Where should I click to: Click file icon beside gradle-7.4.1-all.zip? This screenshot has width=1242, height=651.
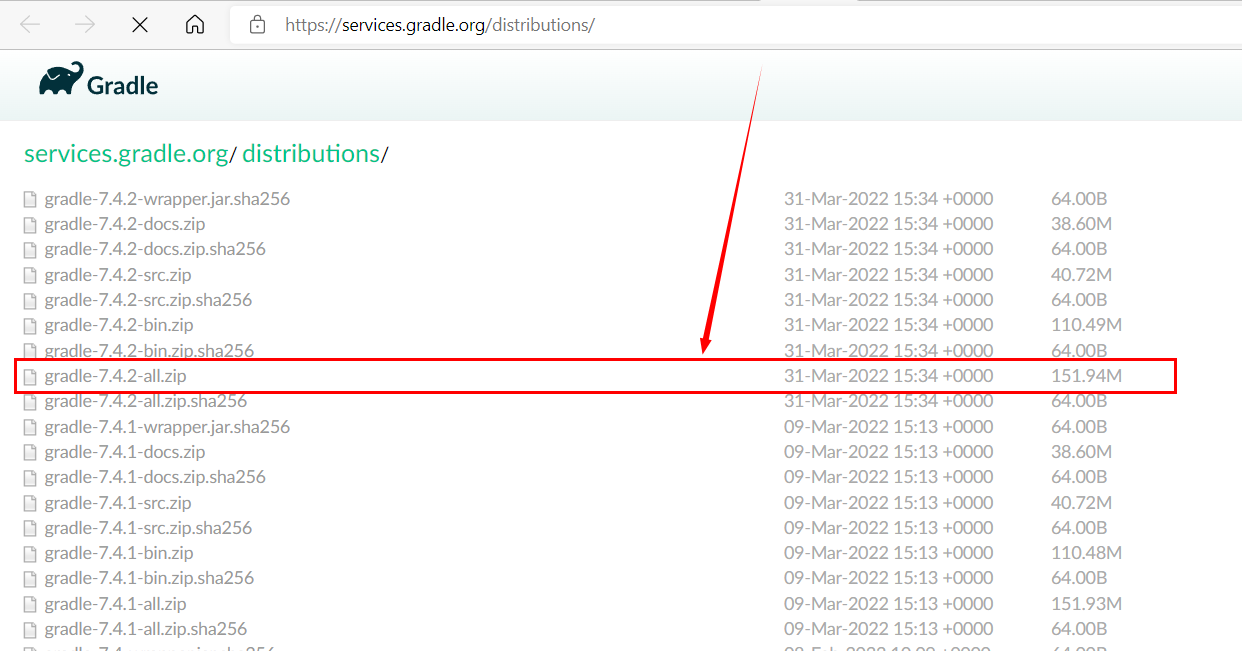pyautogui.click(x=29, y=604)
